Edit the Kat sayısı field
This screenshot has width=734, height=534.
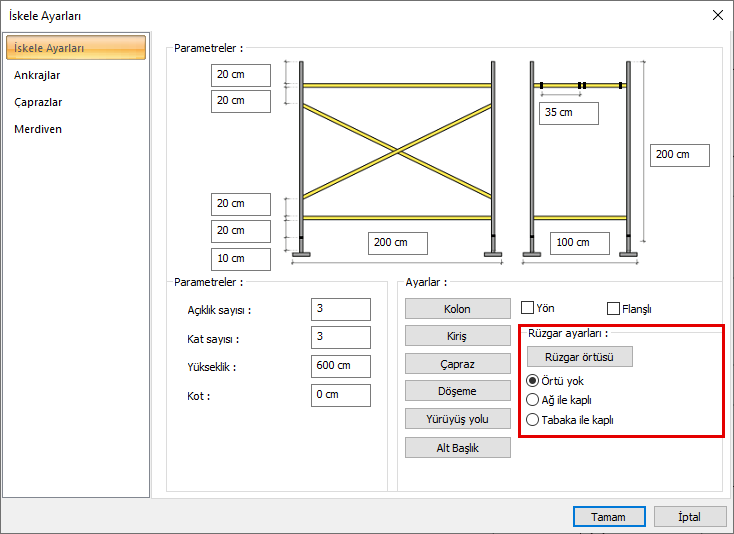pyautogui.click(x=341, y=337)
